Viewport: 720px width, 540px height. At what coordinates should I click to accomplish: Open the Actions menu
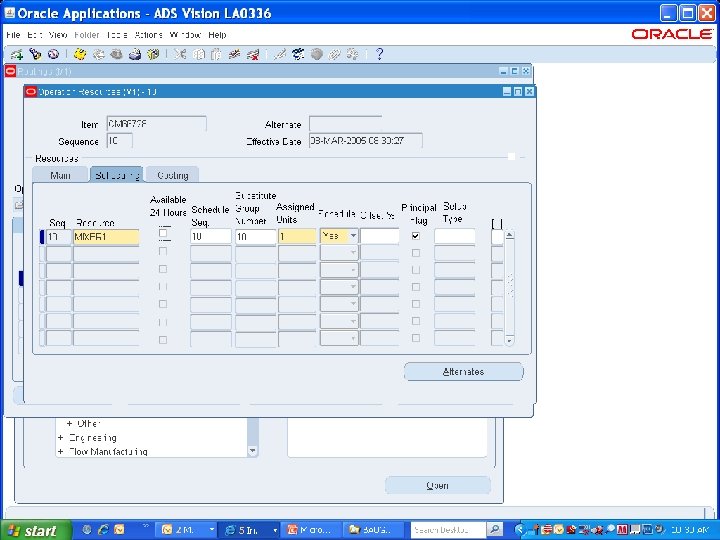click(x=148, y=35)
